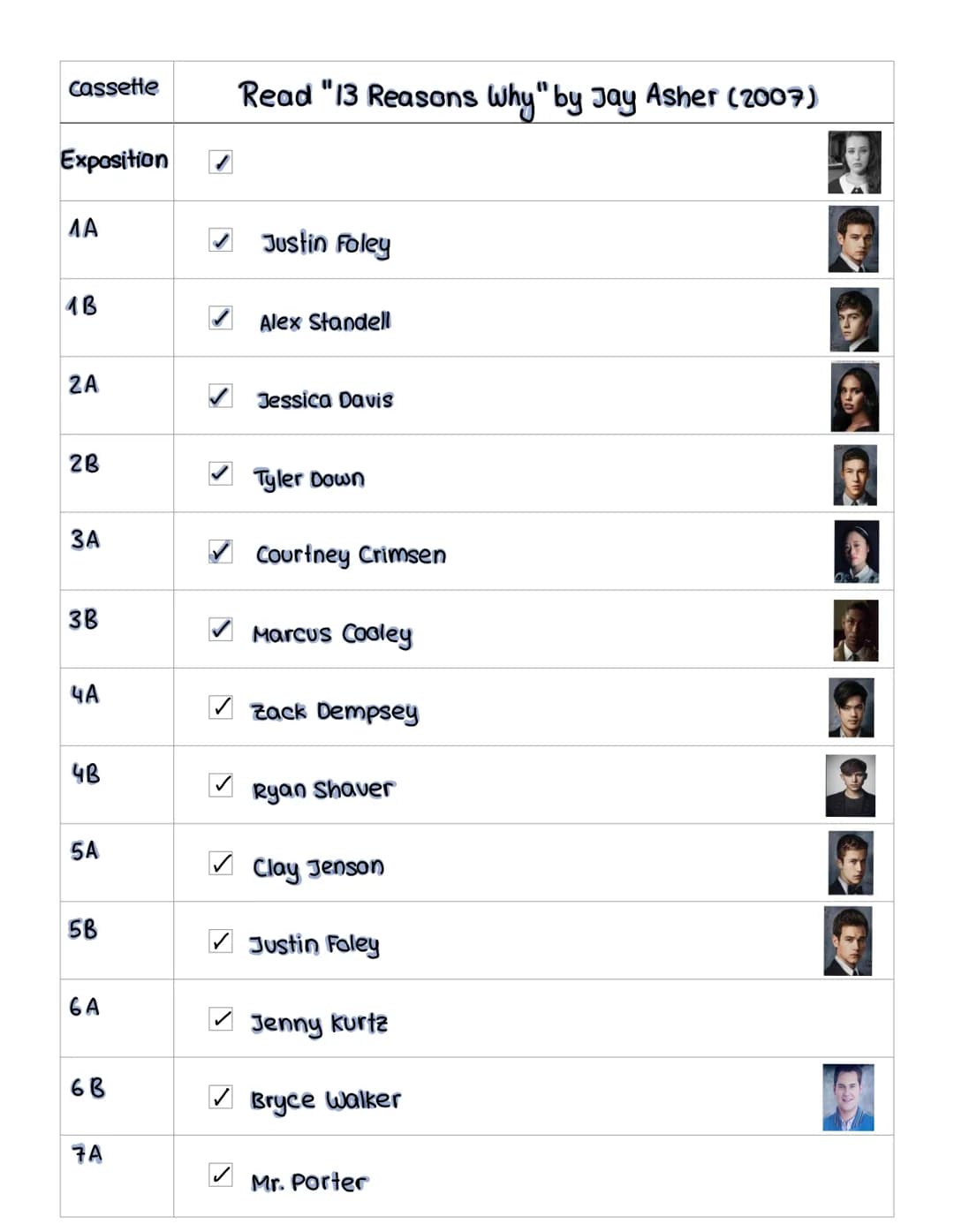Click the portrait in cassette row 3B
The height and width of the screenshot is (1232, 954).
(x=856, y=631)
